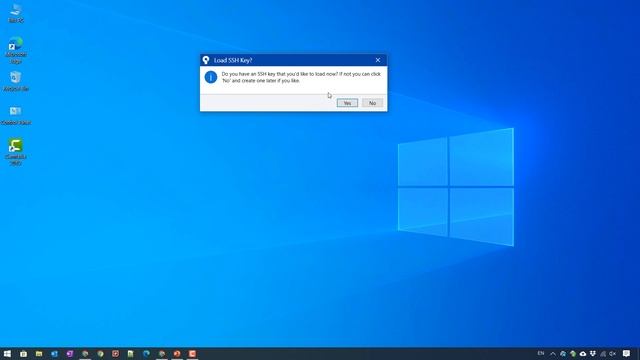Select the Control Panel desktop icon
Image resolution: width=640 pixels, height=360 pixels.
pos(16,115)
